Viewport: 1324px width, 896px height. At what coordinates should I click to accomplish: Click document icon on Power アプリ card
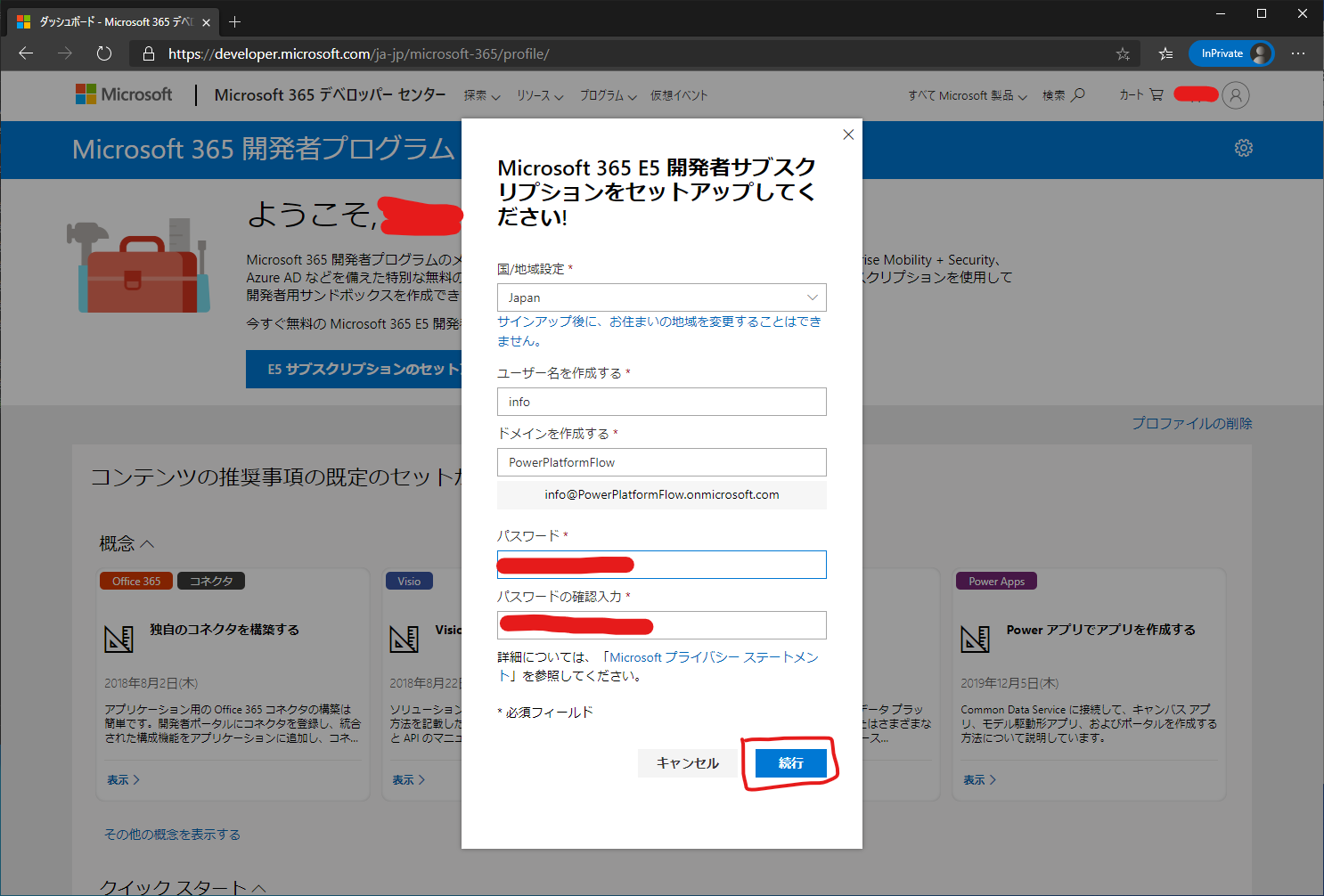pyautogui.click(x=975, y=639)
